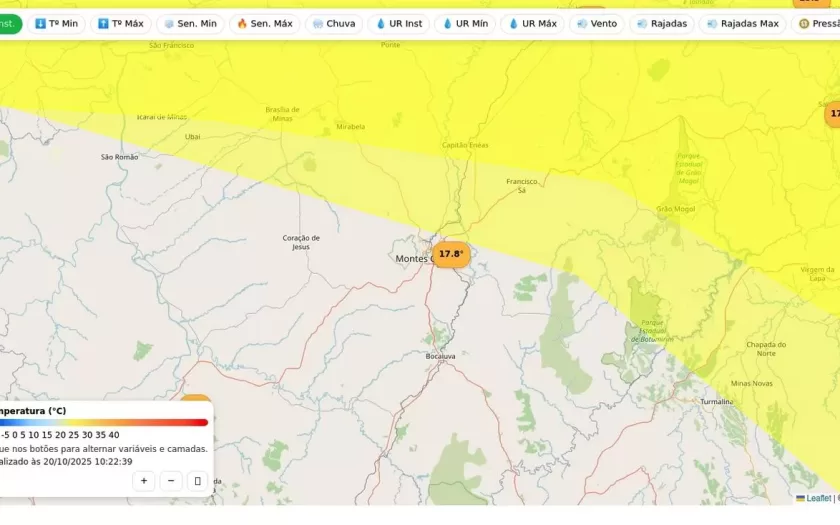Click the zoom in plus button

pyautogui.click(x=144, y=481)
